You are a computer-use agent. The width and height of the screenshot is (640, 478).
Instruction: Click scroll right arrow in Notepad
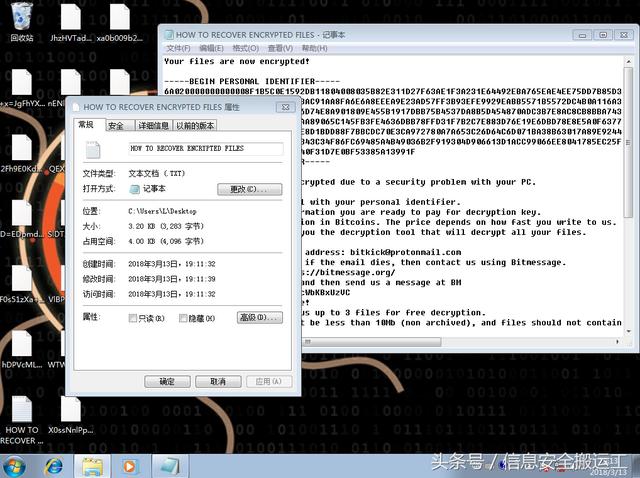click(617, 341)
